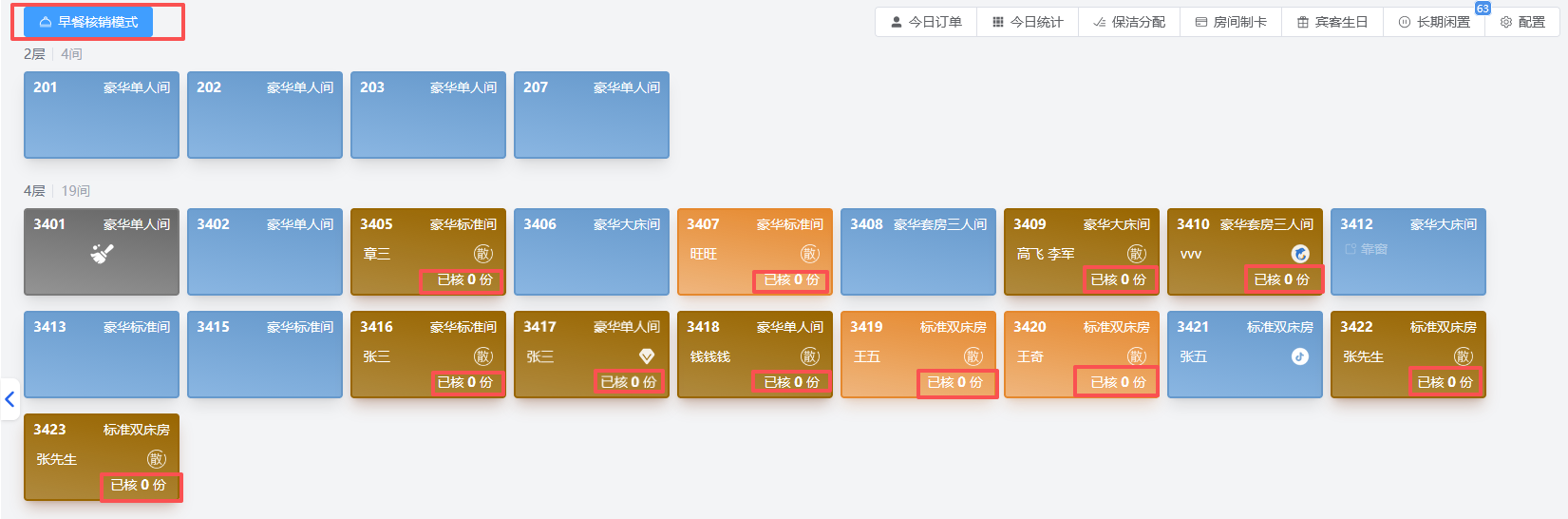Click the gift icon of 宾客生日
Viewport: 1568px width, 519px height.
[x=1303, y=22]
